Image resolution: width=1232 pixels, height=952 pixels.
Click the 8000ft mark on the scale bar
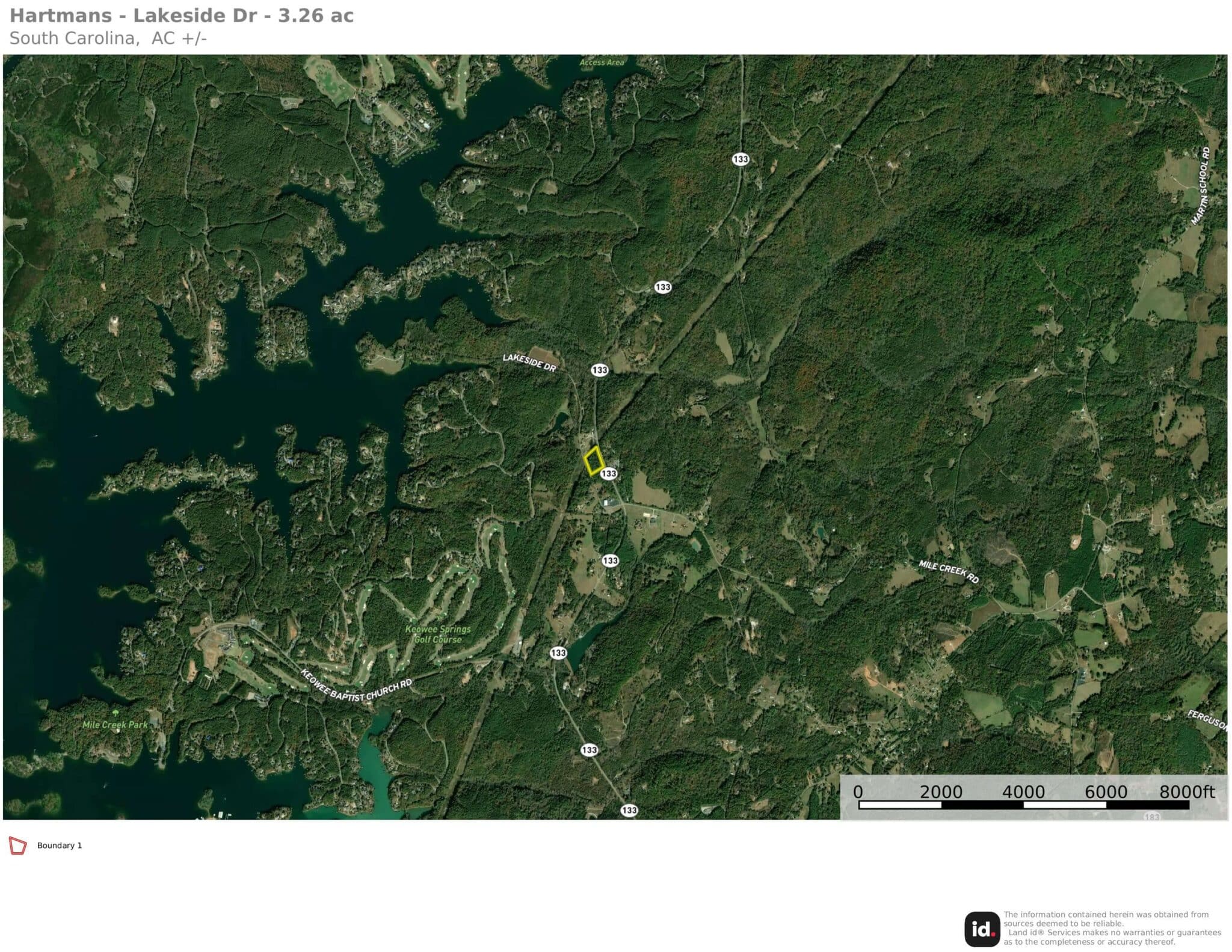1186,791
